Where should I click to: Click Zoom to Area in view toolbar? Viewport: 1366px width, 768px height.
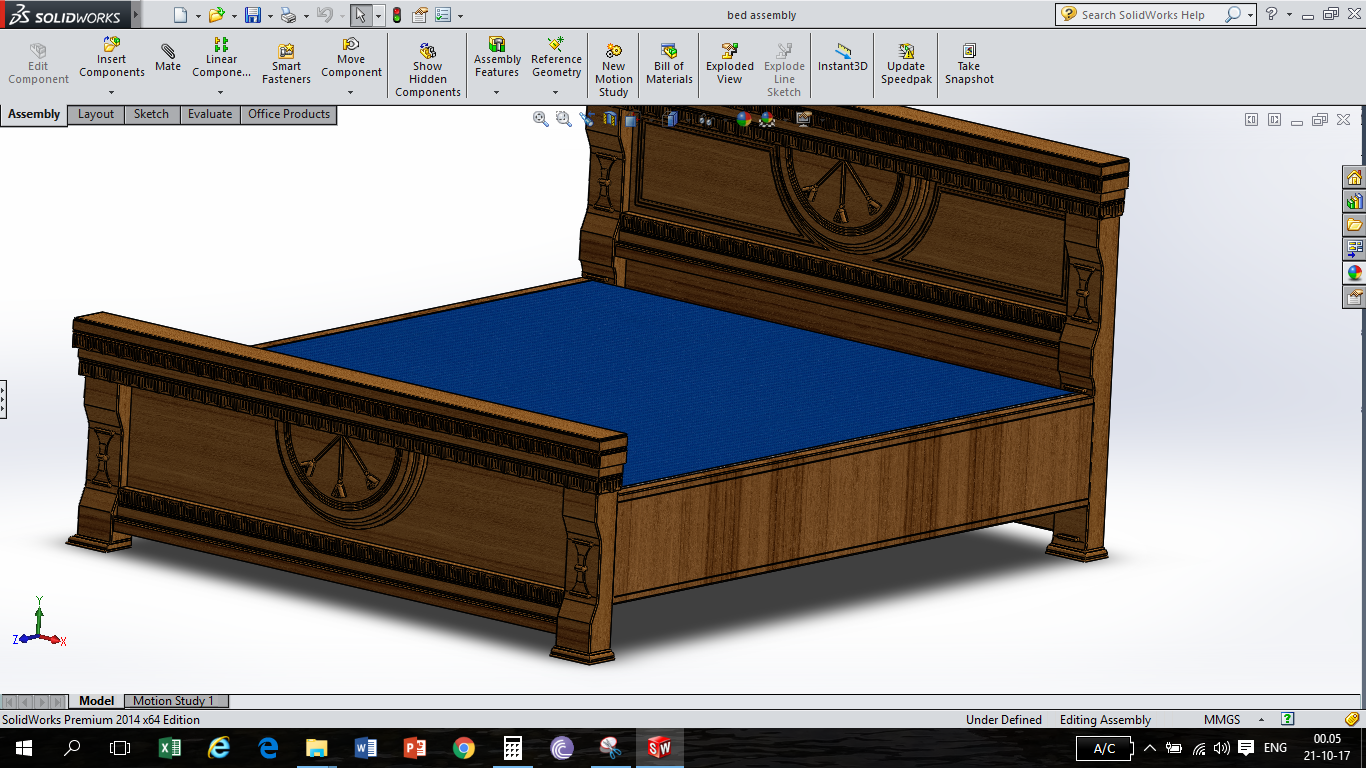coord(564,119)
